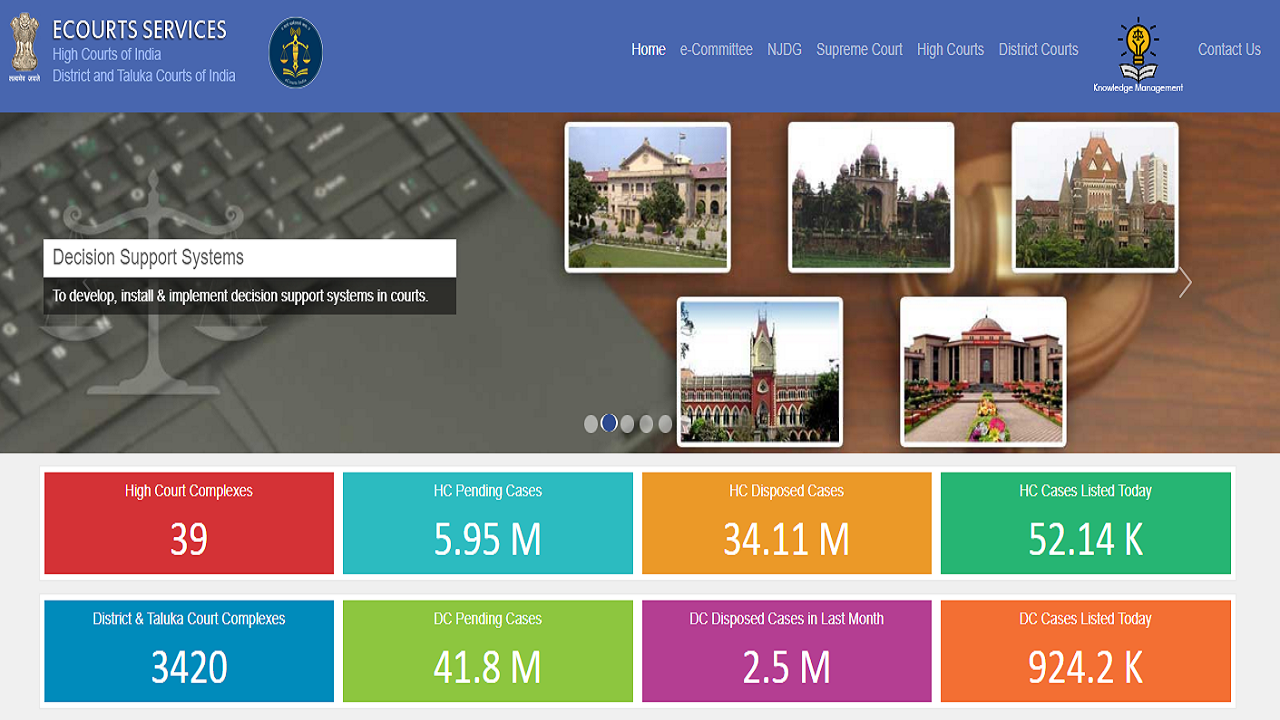Select the third carousel slide dot
Viewport: 1280px width, 720px height.
628,424
